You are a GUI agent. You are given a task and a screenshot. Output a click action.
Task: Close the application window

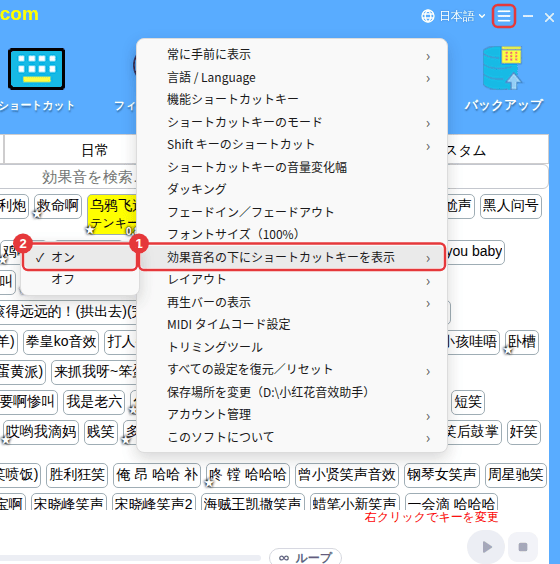coord(549,17)
